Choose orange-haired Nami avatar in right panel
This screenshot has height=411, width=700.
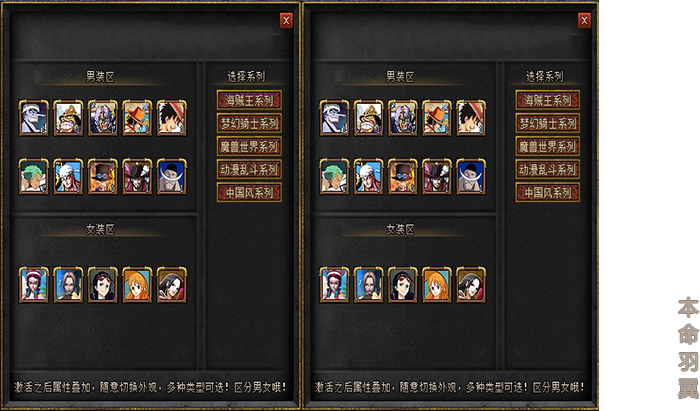[437, 285]
